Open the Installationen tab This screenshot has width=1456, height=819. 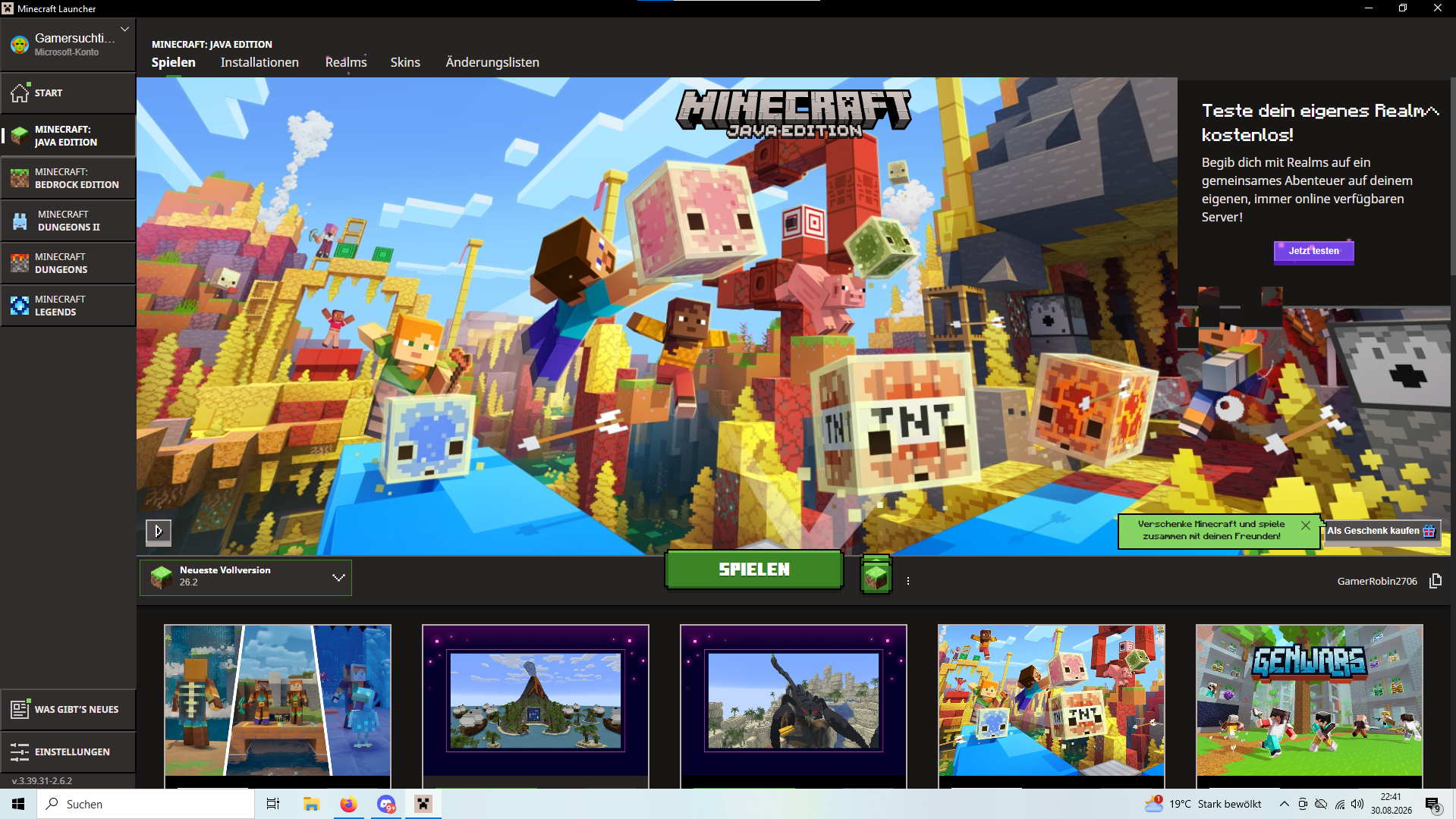[x=259, y=62]
